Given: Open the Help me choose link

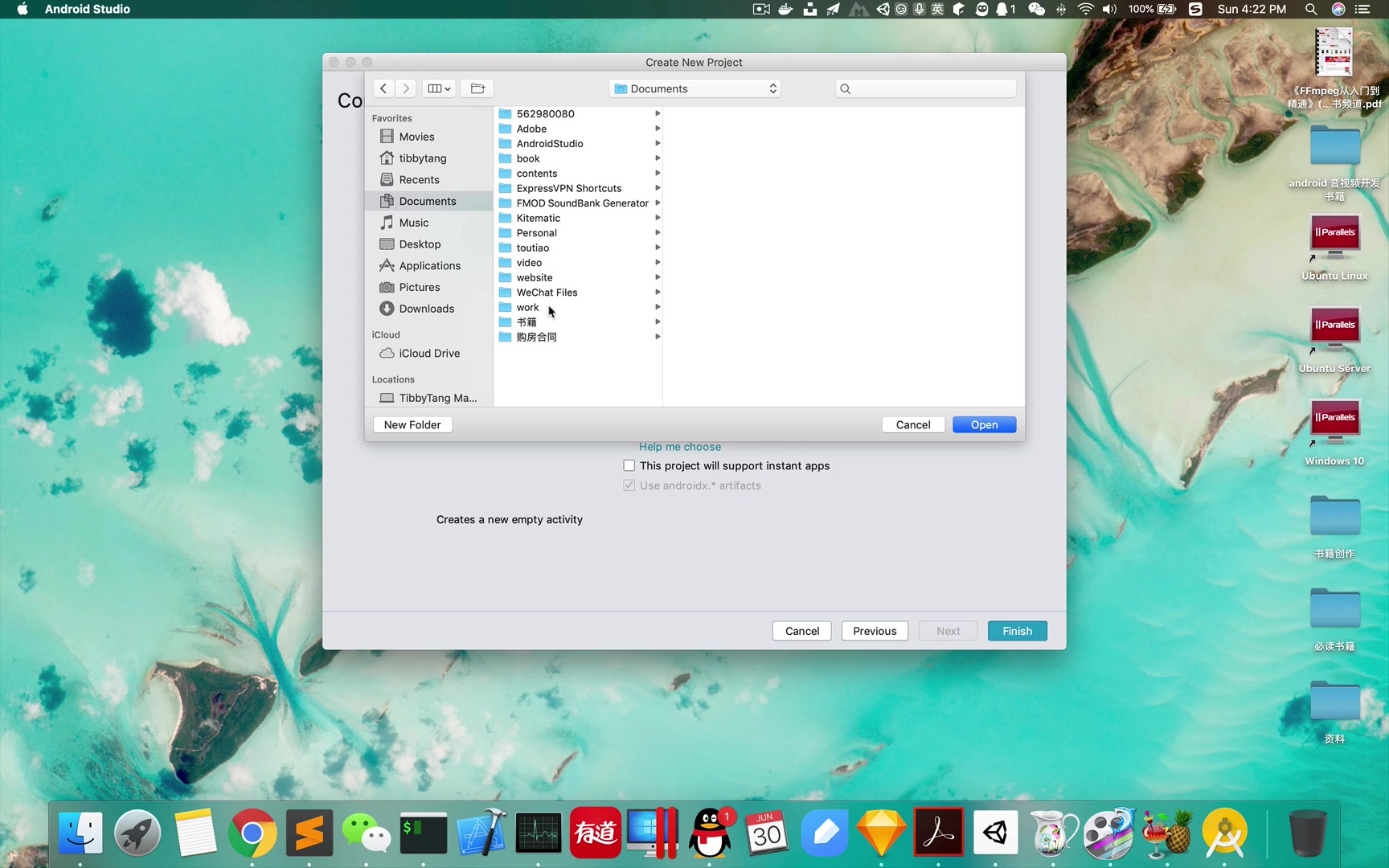Looking at the screenshot, I should point(680,447).
